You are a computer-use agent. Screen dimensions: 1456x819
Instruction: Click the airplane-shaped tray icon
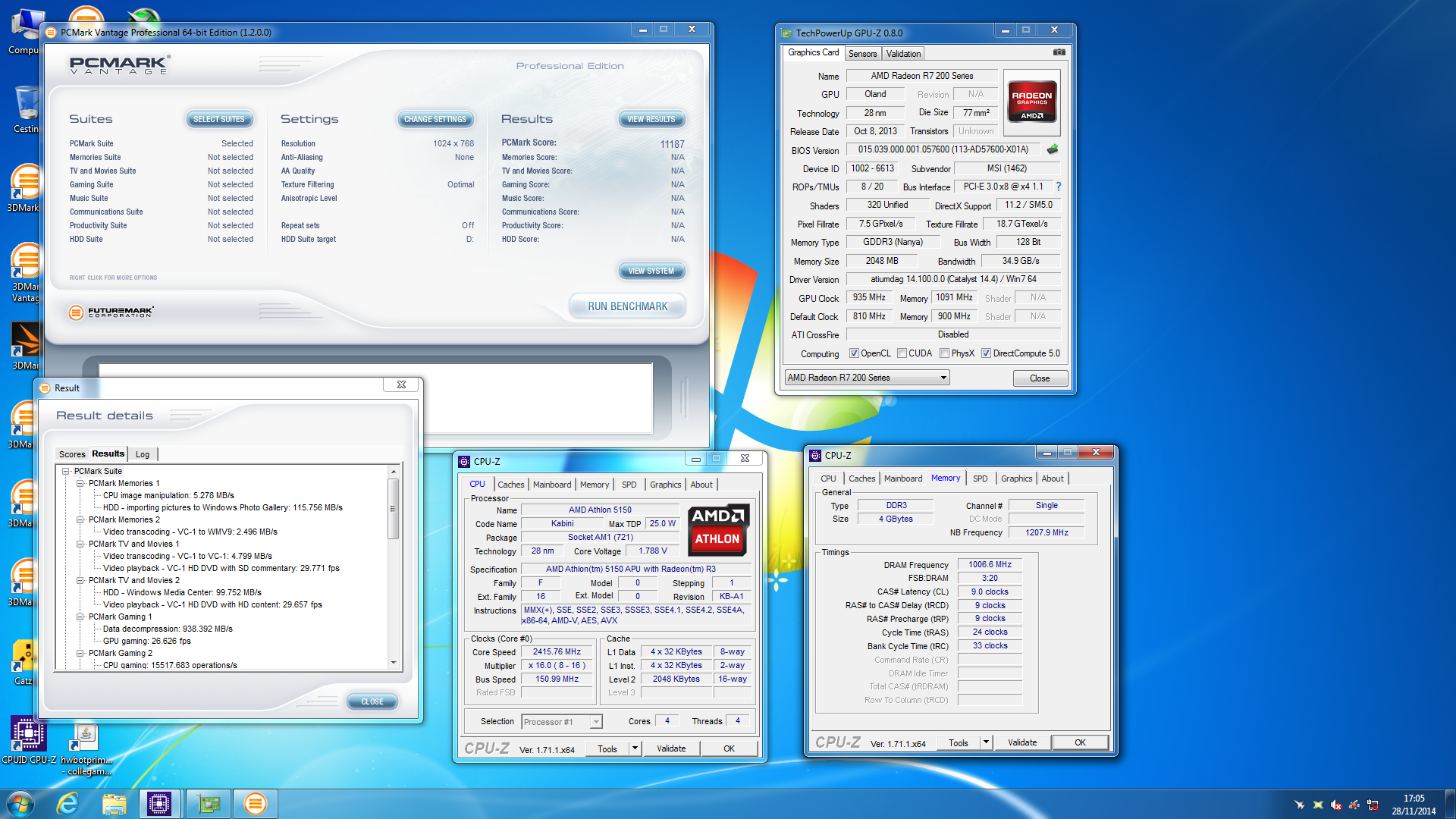click(x=1300, y=805)
